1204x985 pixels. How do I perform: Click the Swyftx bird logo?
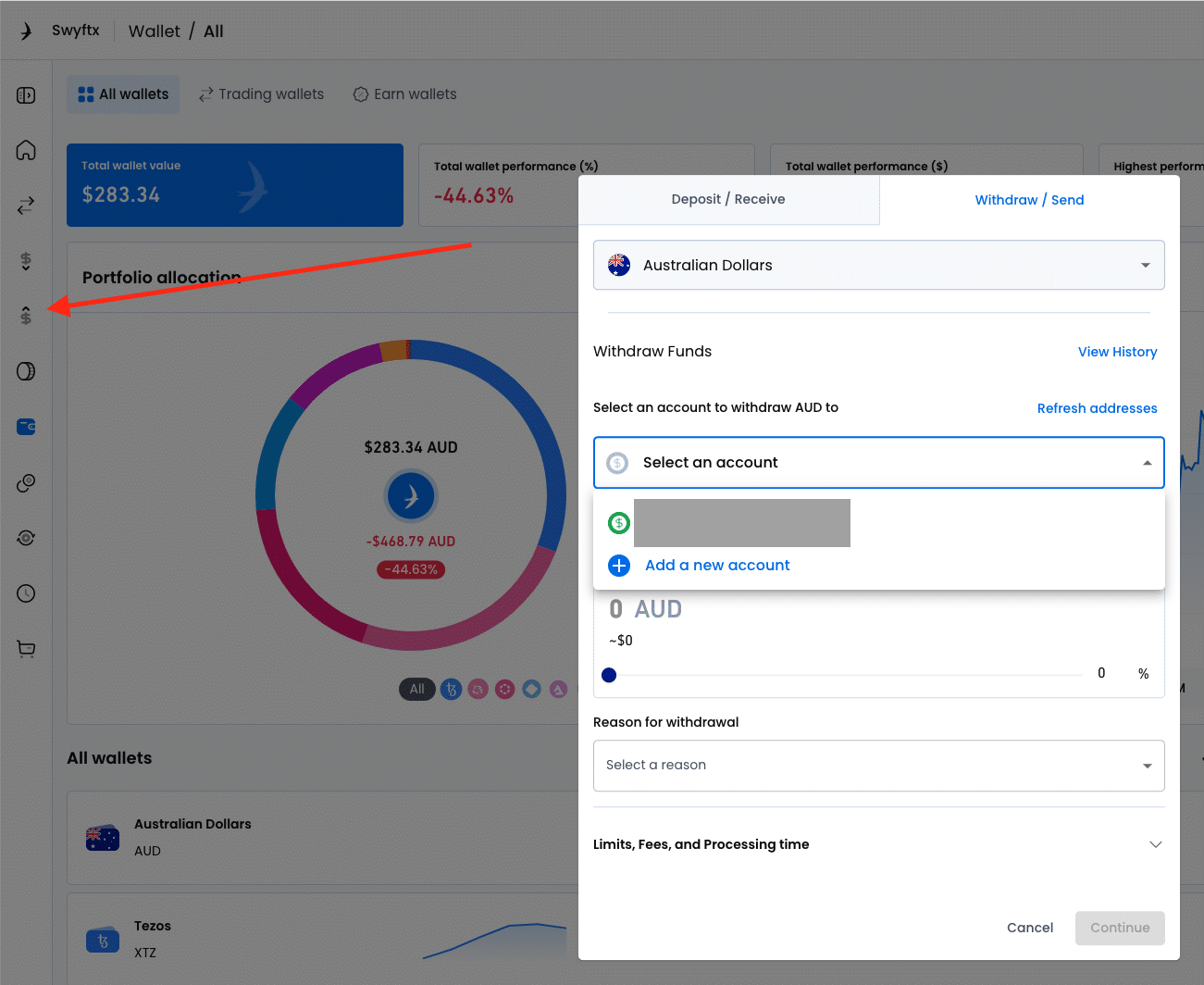coord(26,31)
